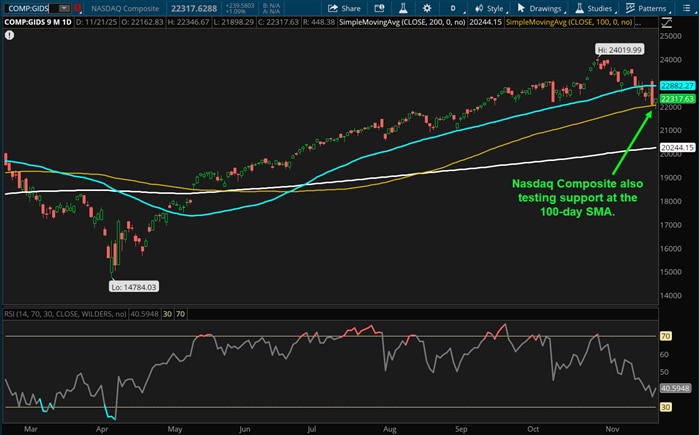Click the flask Edit Studies icon
The height and width of the screenshot is (435, 699).
(x=403, y=8)
